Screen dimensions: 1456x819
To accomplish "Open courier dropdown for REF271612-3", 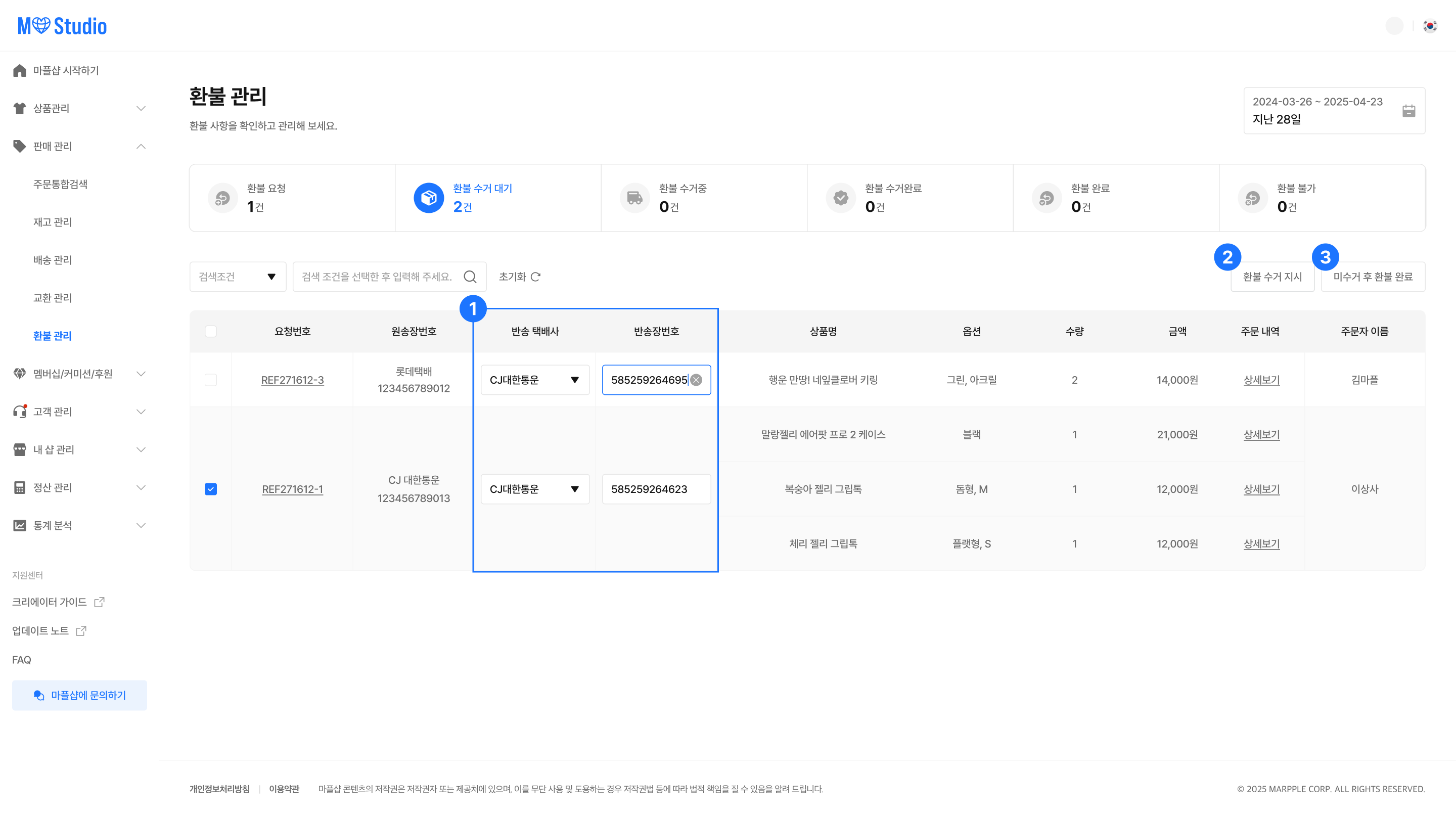I will click(535, 380).
